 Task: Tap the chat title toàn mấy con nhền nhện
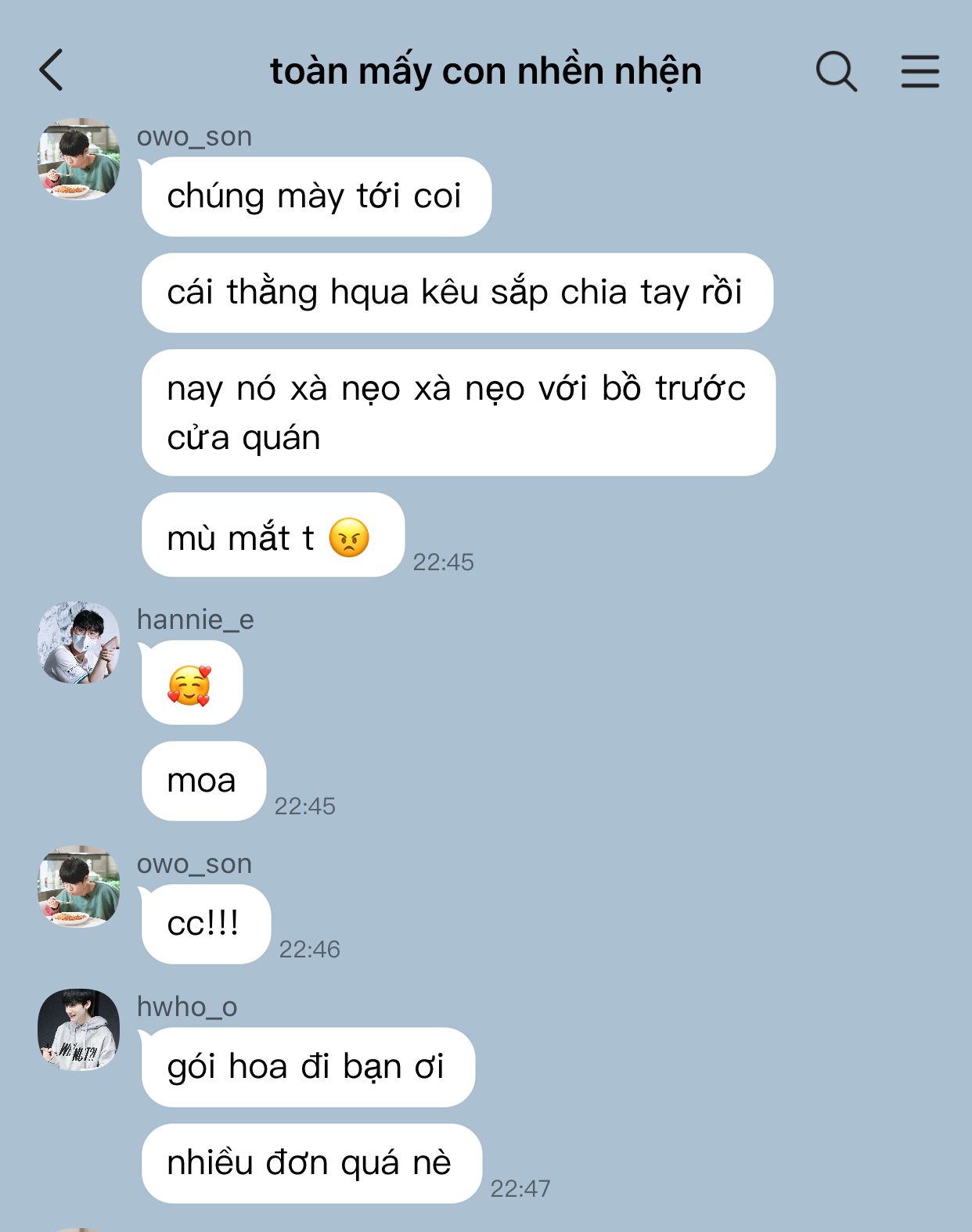(x=485, y=71)
